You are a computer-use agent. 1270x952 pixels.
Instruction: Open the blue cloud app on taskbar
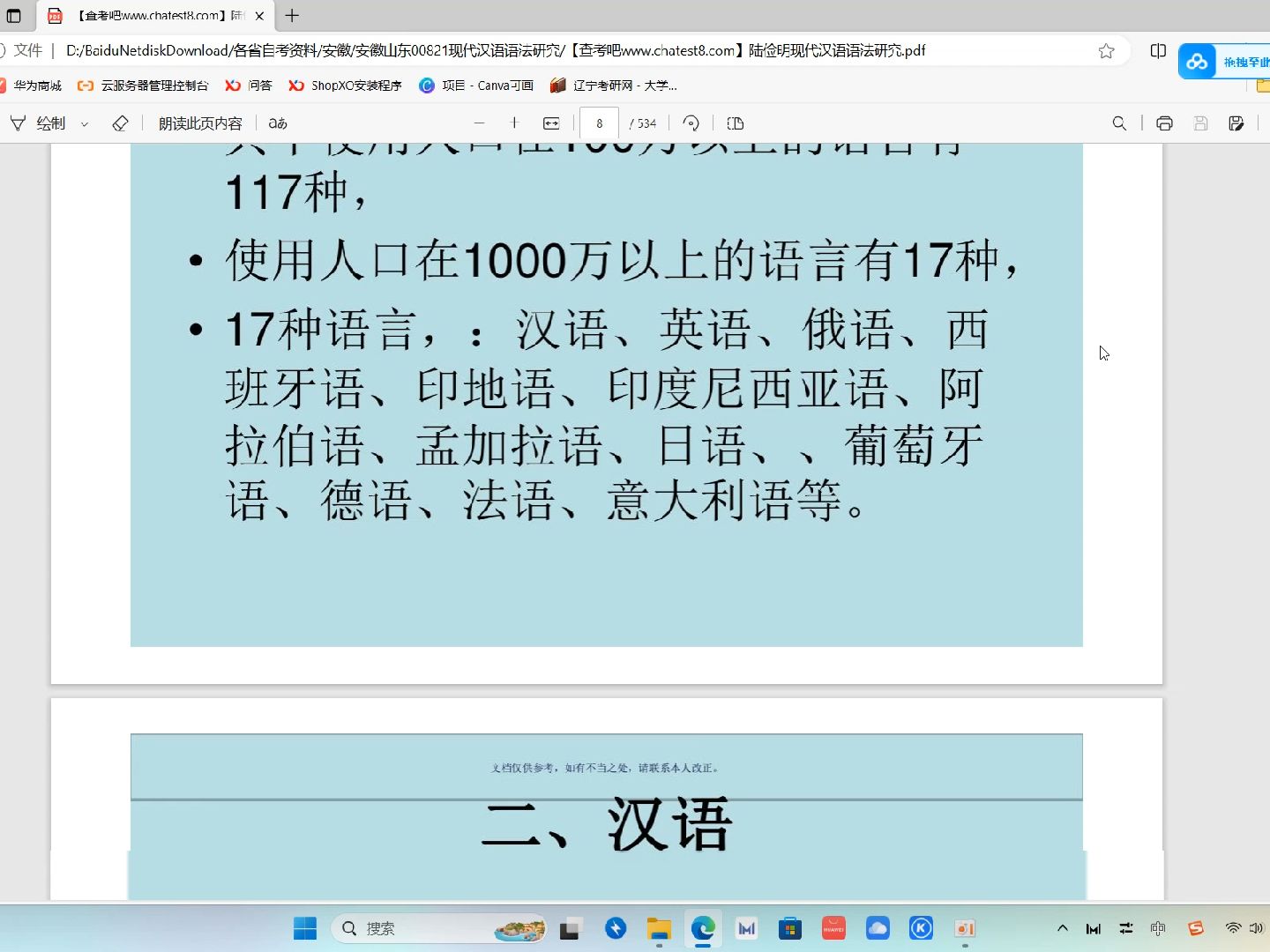click(x=878, y=928)
